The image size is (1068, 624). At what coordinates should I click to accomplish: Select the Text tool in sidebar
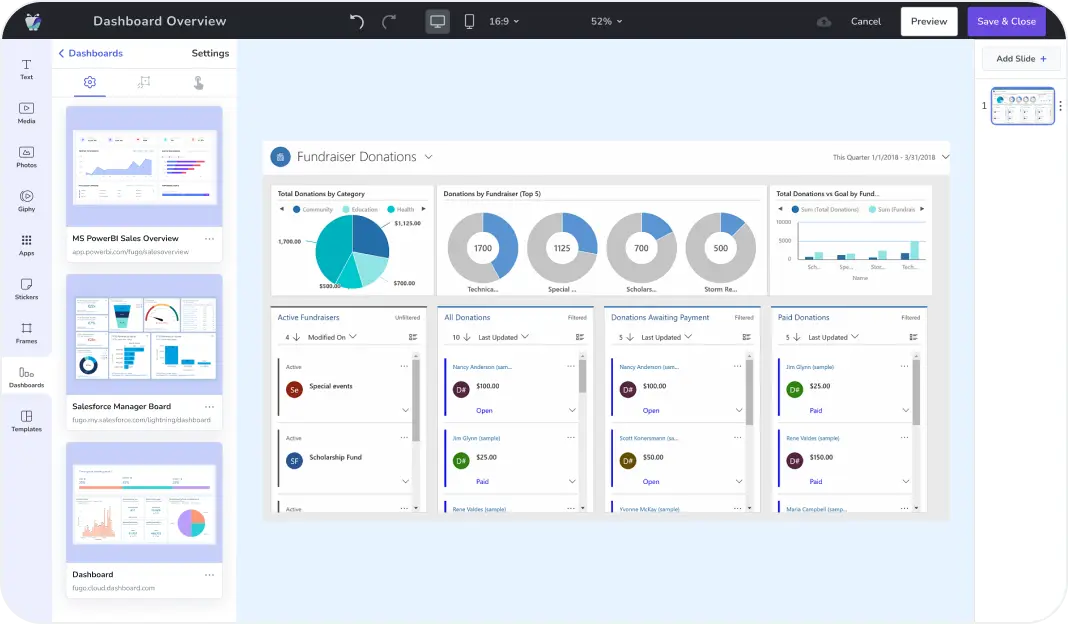[x=27, y=69]
